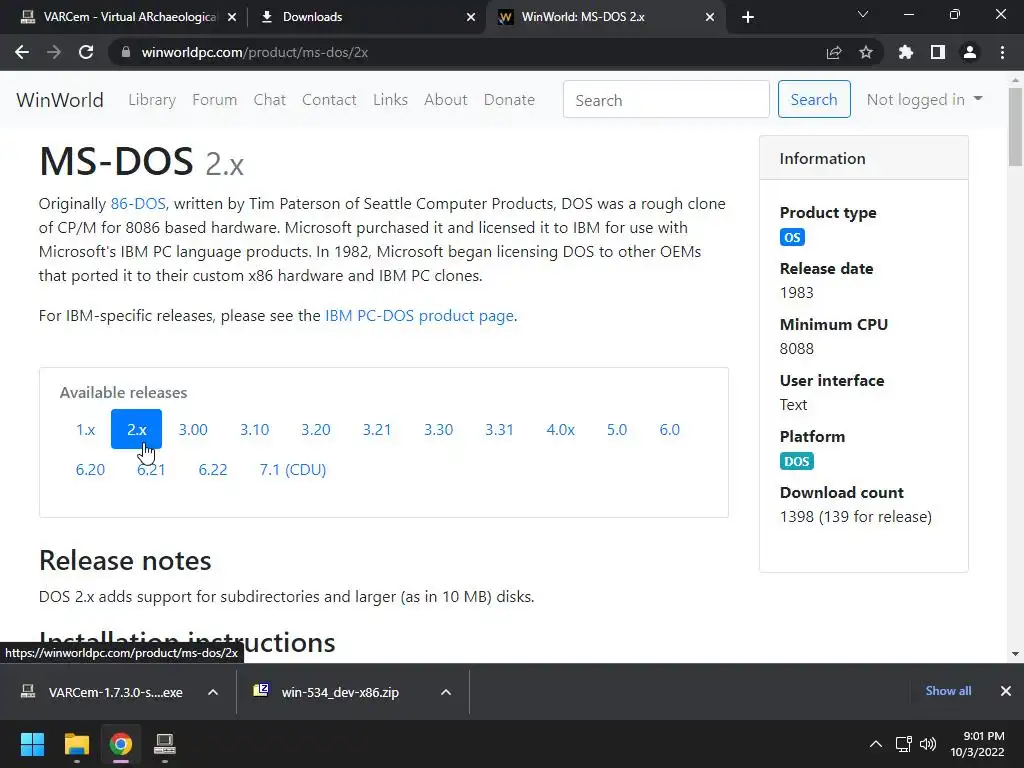Close the downloads shelf
The width and height of the screenshot is (1024, 768).
[1006, 691]
